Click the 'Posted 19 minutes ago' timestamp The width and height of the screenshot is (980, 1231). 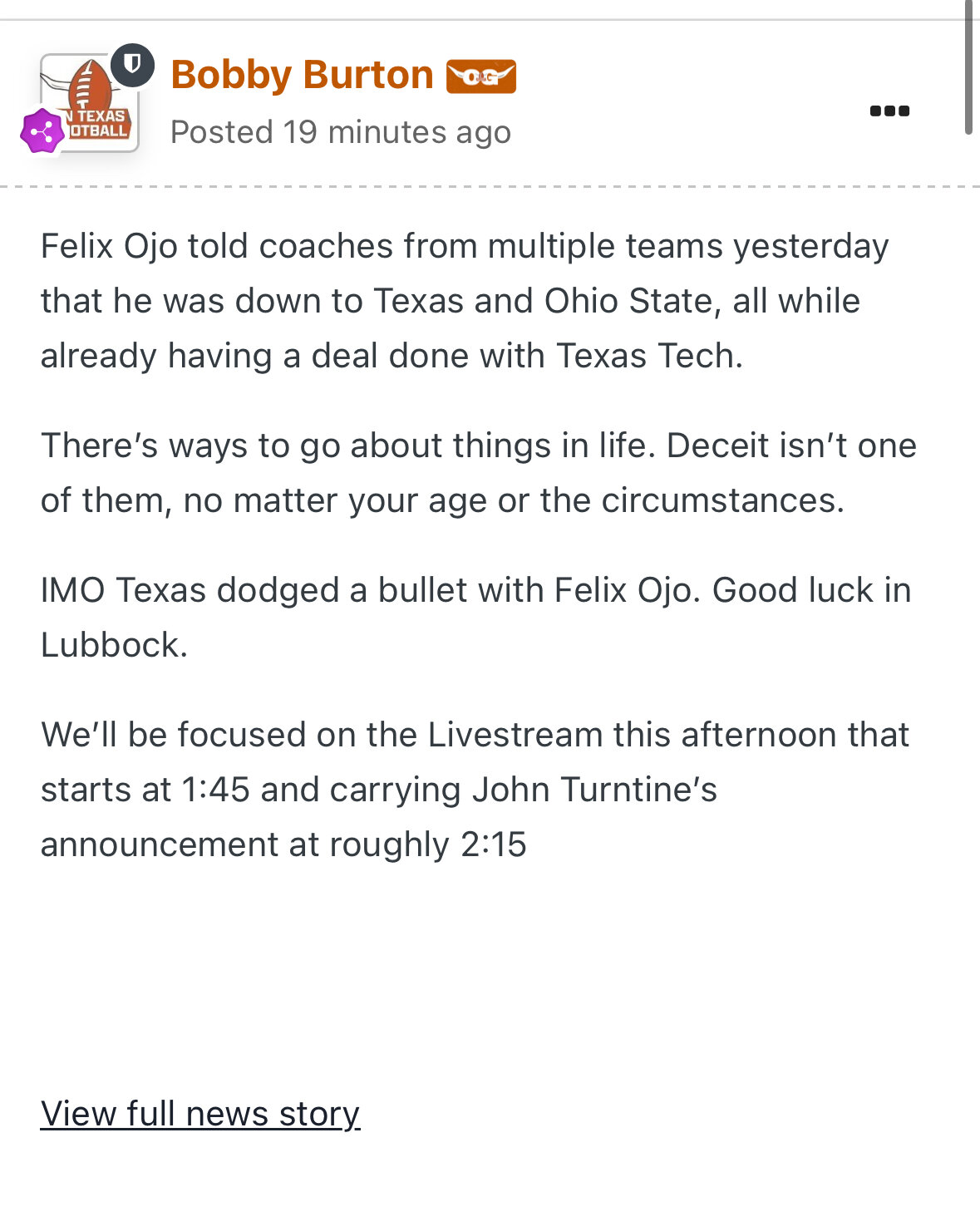coord(341,132)
